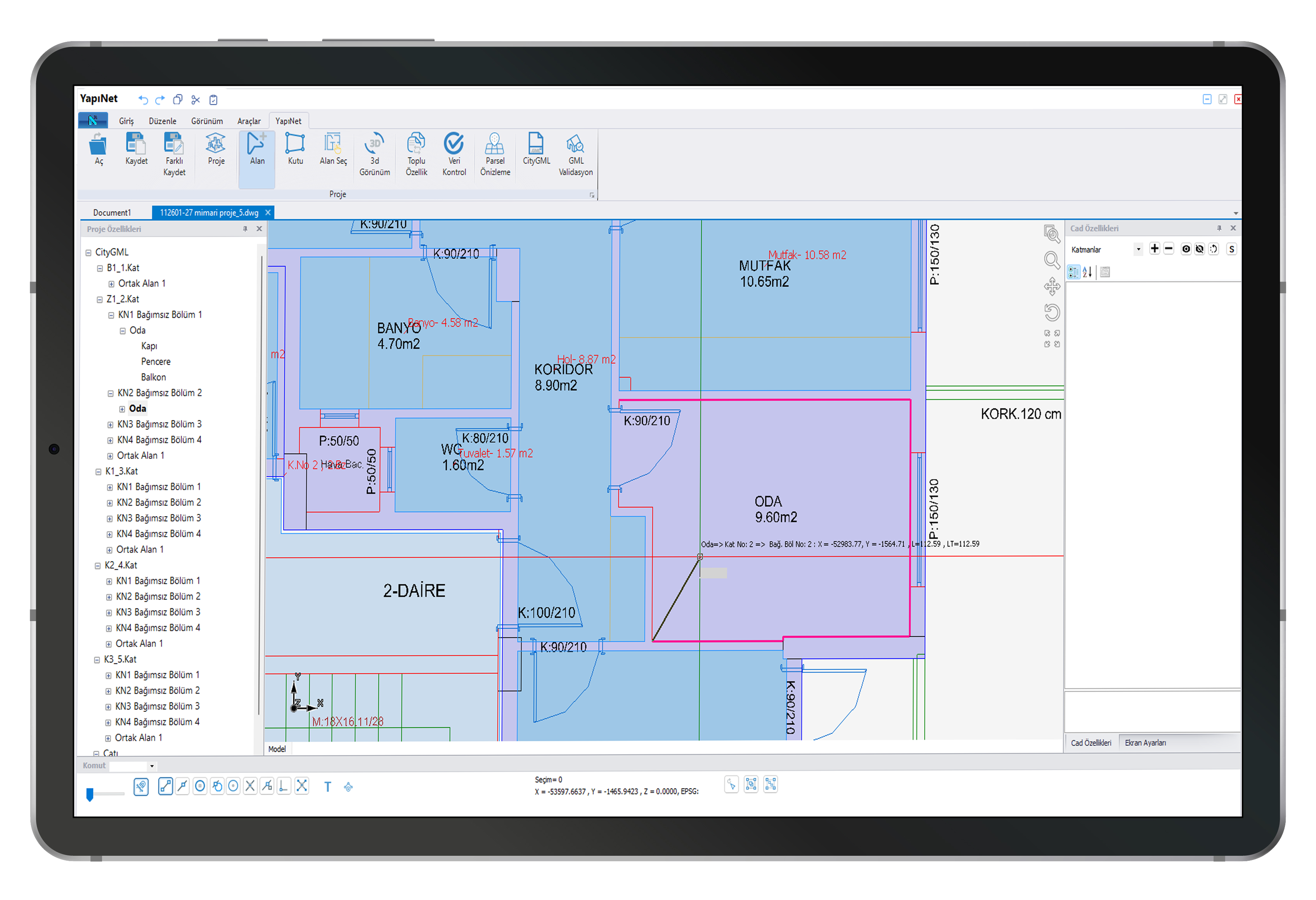
Task: Click the text T tool in the bottom bar
Action: click(327, 787)
